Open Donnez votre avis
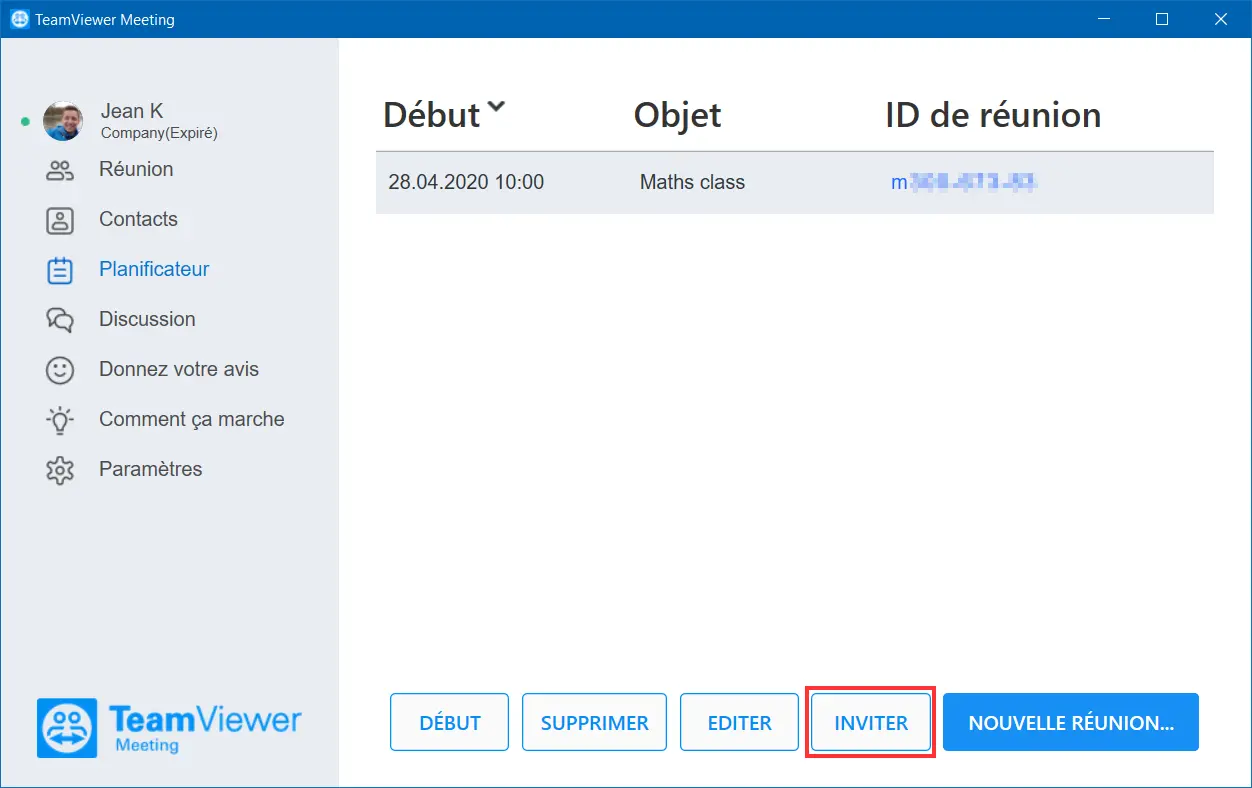 click(179, 369)
